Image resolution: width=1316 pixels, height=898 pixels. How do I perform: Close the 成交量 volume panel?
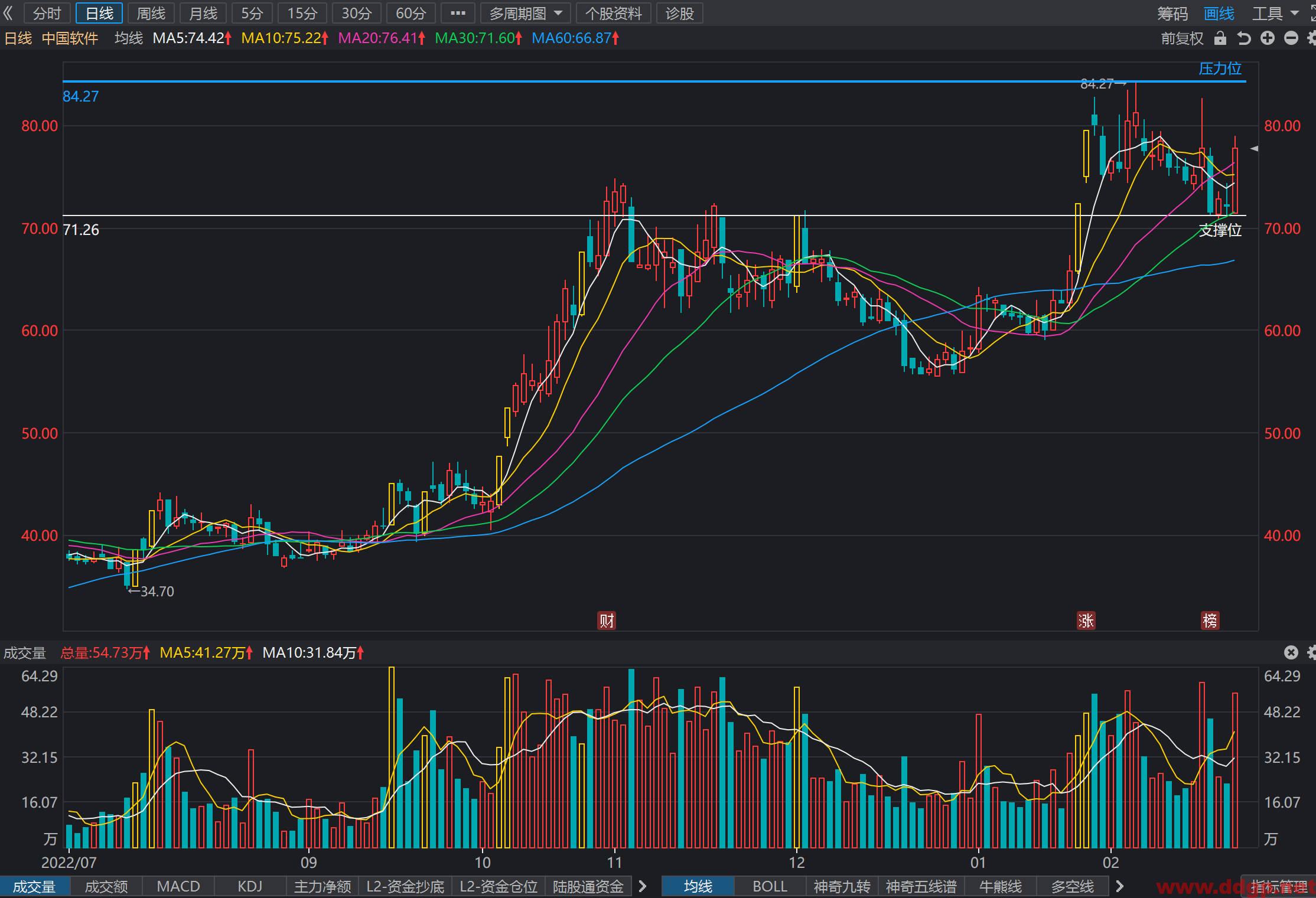point(1291,652)
